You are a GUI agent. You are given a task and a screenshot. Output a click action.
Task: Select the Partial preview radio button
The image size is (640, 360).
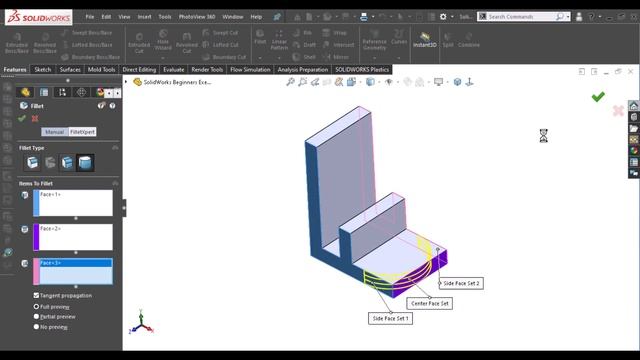tap(36, 316)
